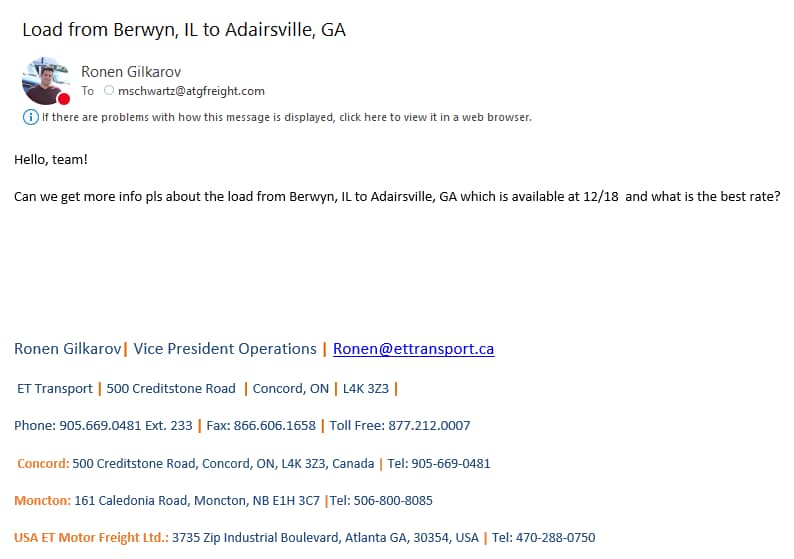Screen dimensions: 794x559
Task: Click presence circle beside mschwartz@atgfreight.com
Action: tap(108, 91)
